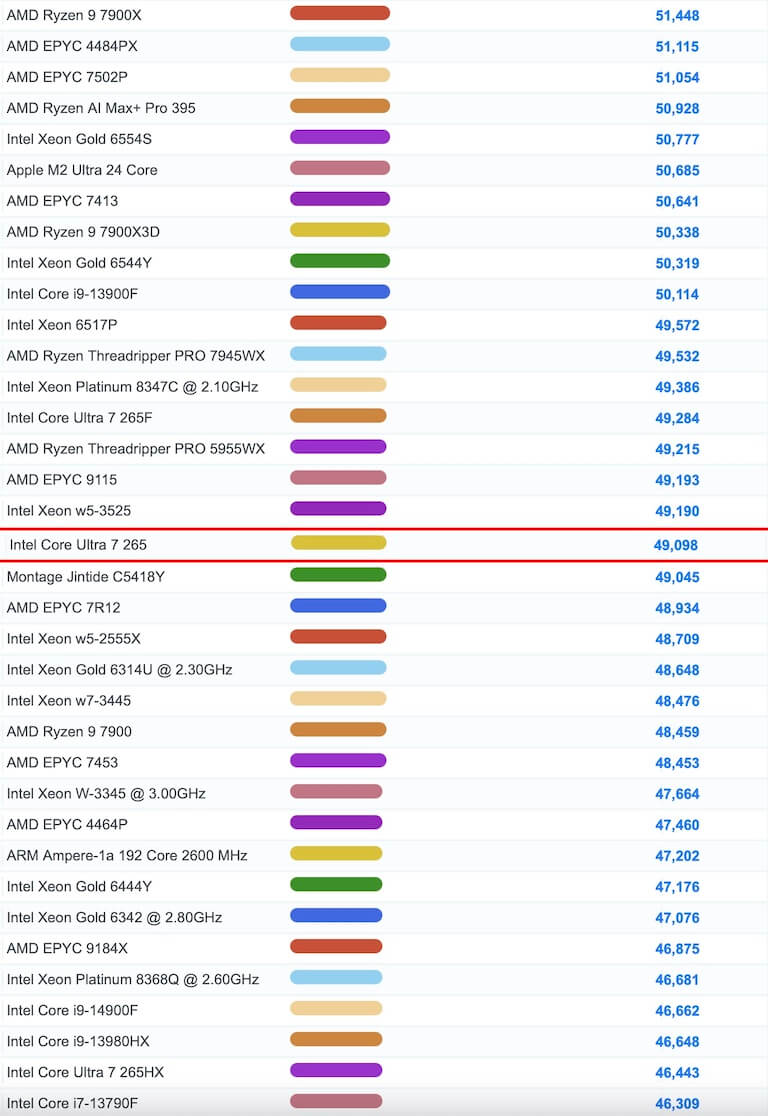
Task: Click the green bar beside Intel Xeon Gold 6544Y
Action: pyautogui.click(x=340, y=262)
